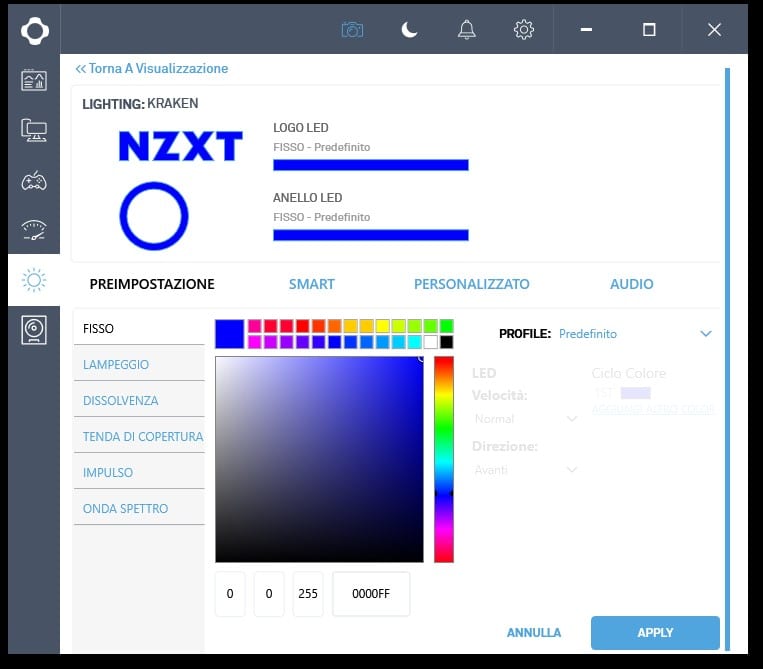The width and height of the screenshot is (763, 669).
Task: Open notifications bell
Action: point(467,30)
